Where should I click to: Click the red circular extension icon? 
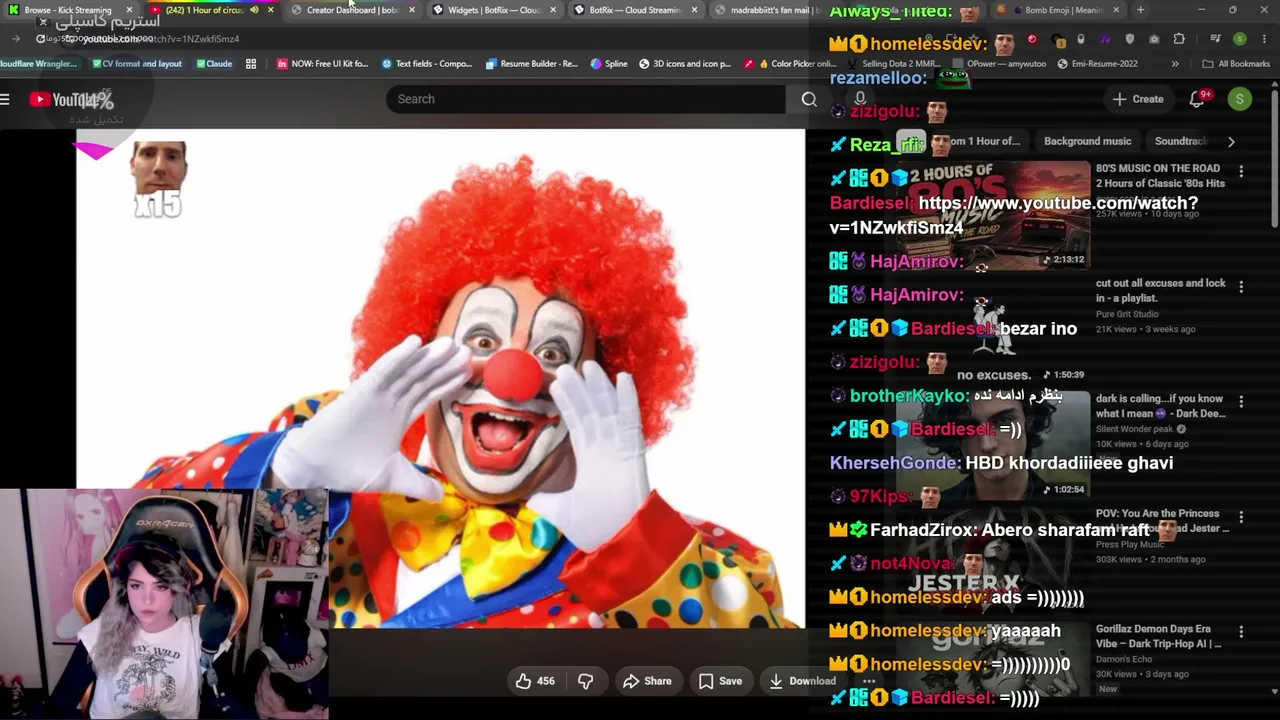[x=1032, y=39]
